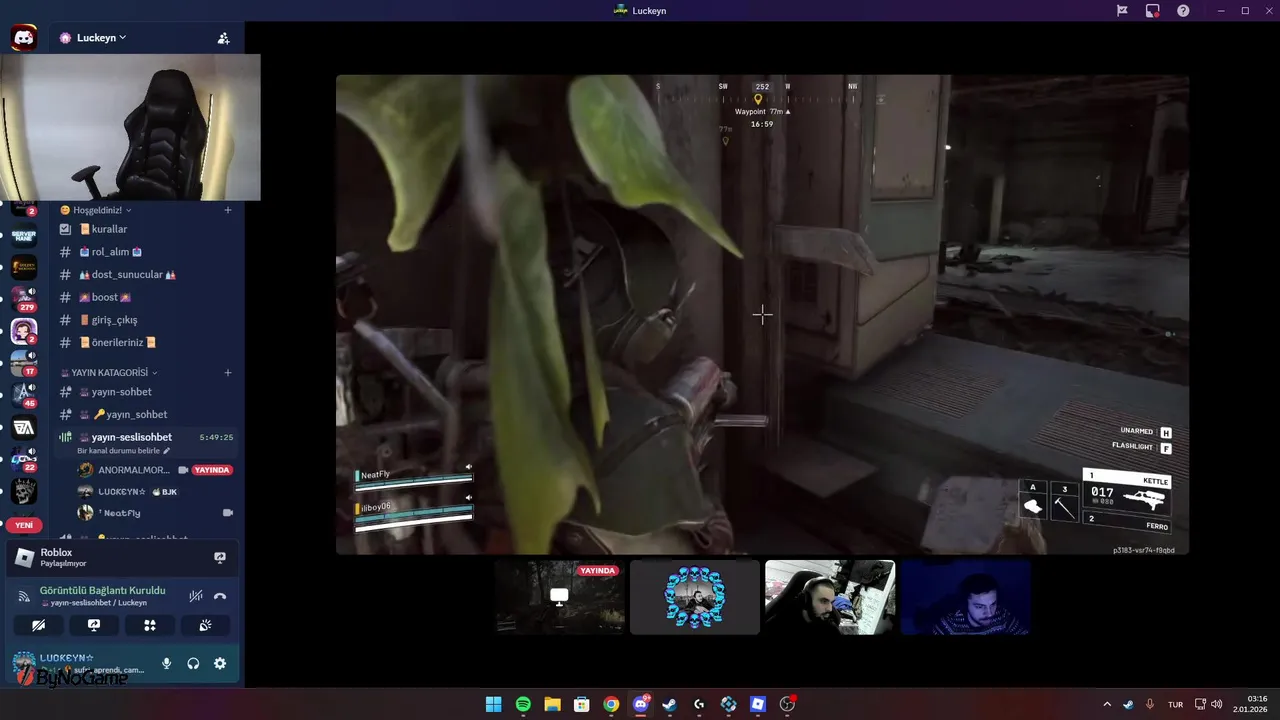This screenshot has height=720, width=1280.
Task: Select the blue skull avatar participant tile
Action: click(x=695, y=597)
